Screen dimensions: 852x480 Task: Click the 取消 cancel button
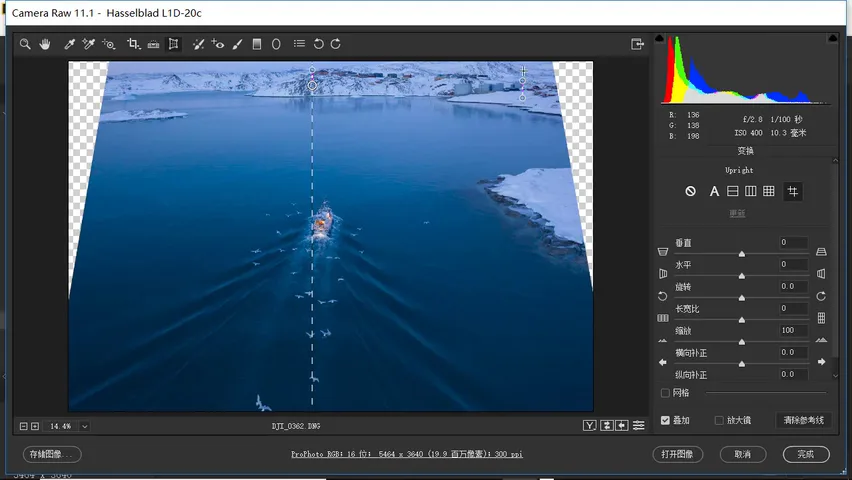[x=743, y=454]
